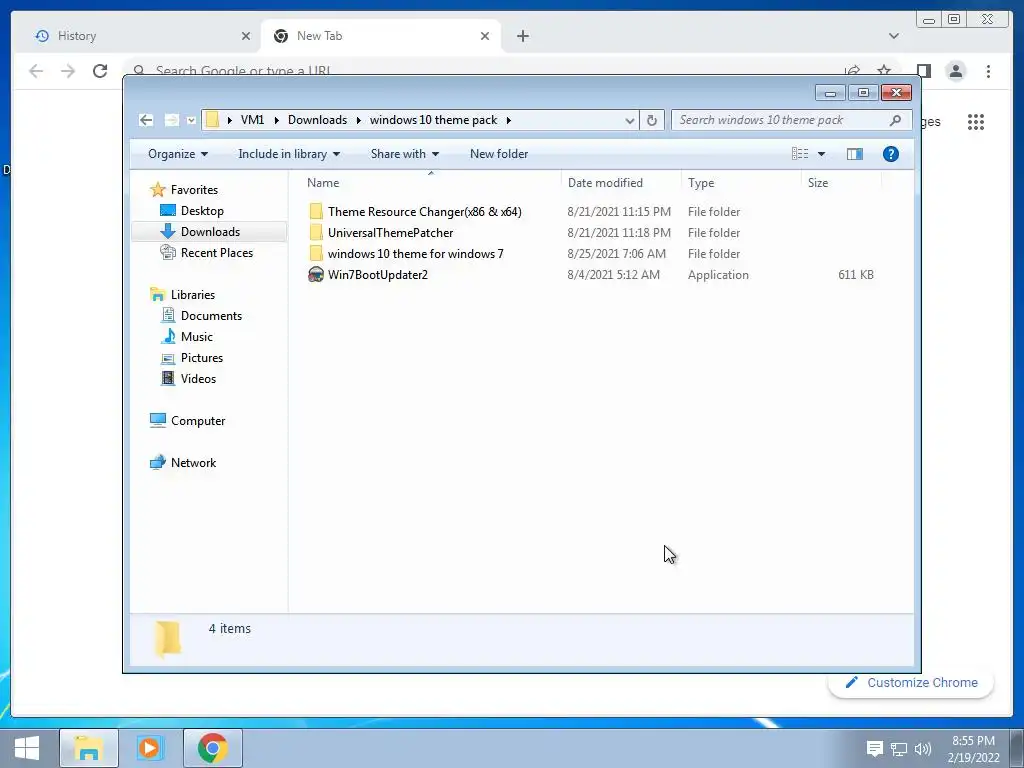
Task: Open more view options dropdown
Action: pos(822,154)
